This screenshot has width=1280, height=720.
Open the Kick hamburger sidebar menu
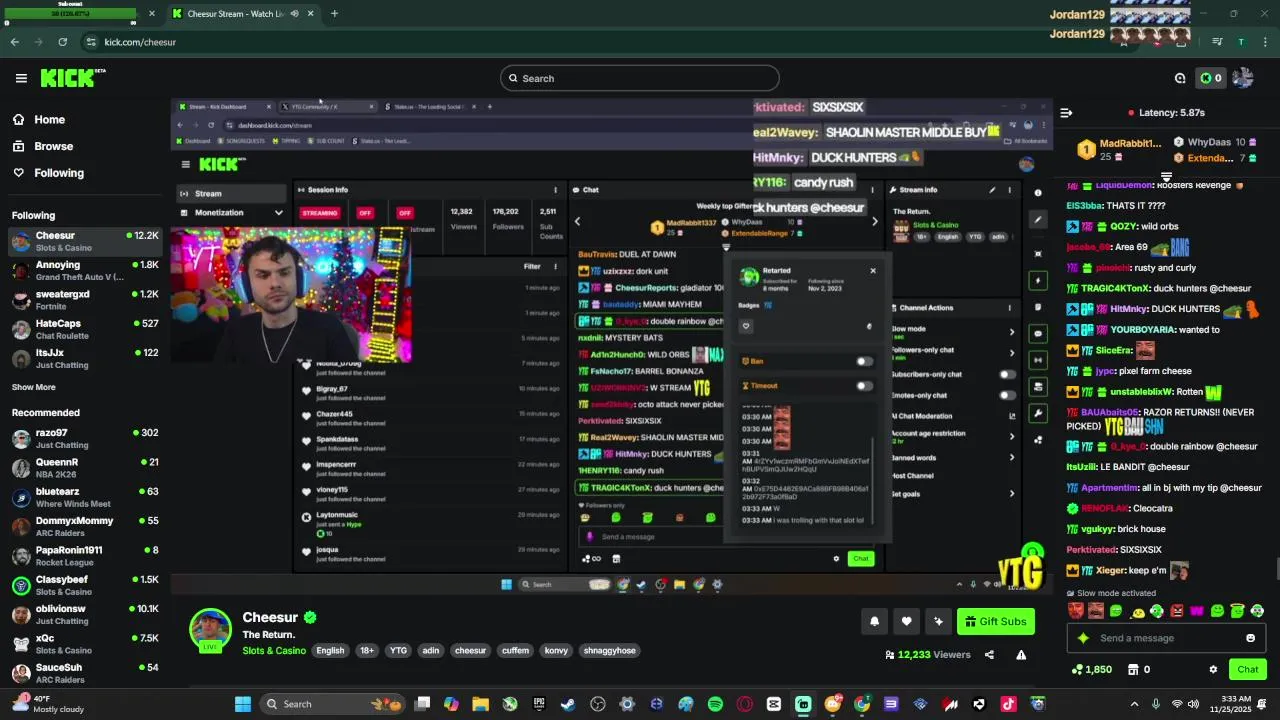click(21, 78)
